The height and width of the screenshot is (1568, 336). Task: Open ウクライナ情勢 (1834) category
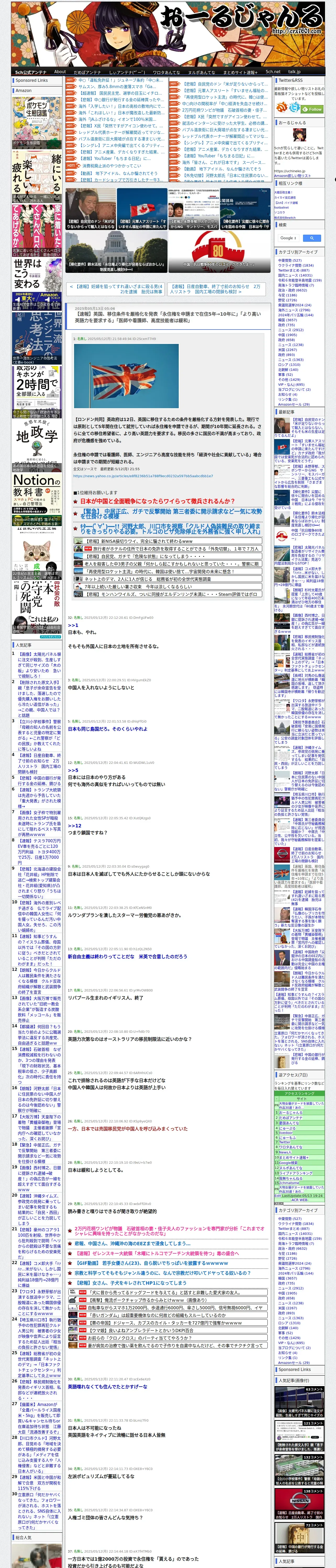tap(296, 266)
